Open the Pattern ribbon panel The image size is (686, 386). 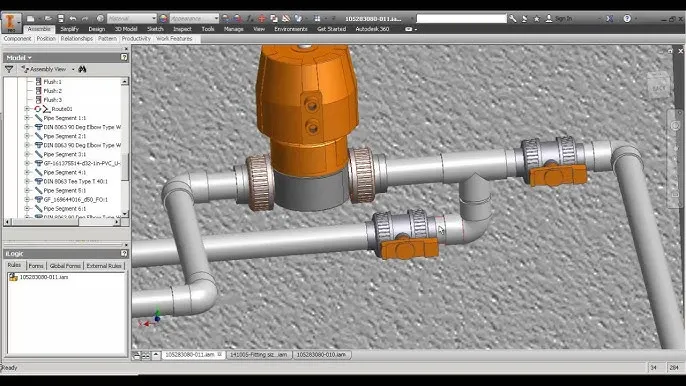[x=107, y=39]
